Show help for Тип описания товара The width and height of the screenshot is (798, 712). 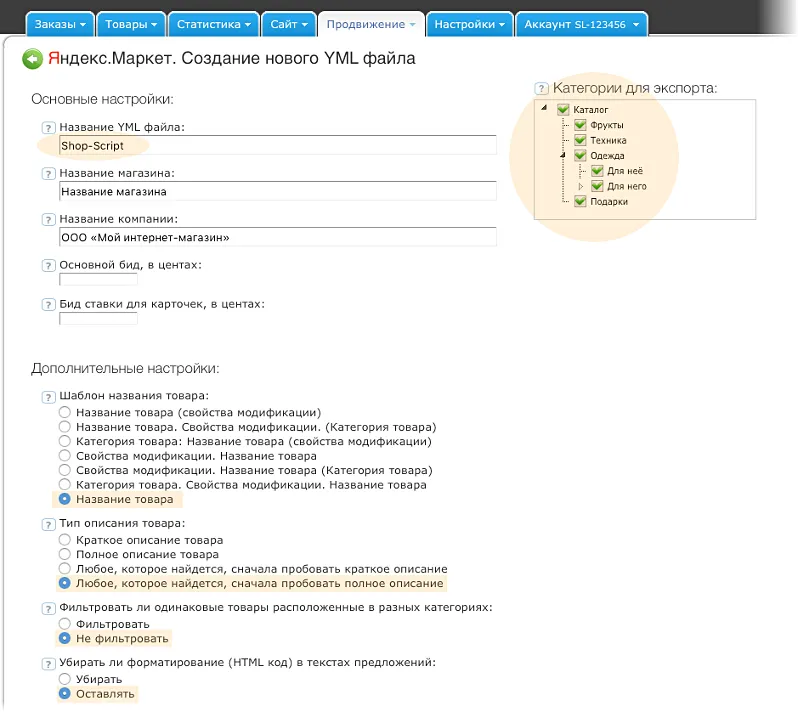48,525
